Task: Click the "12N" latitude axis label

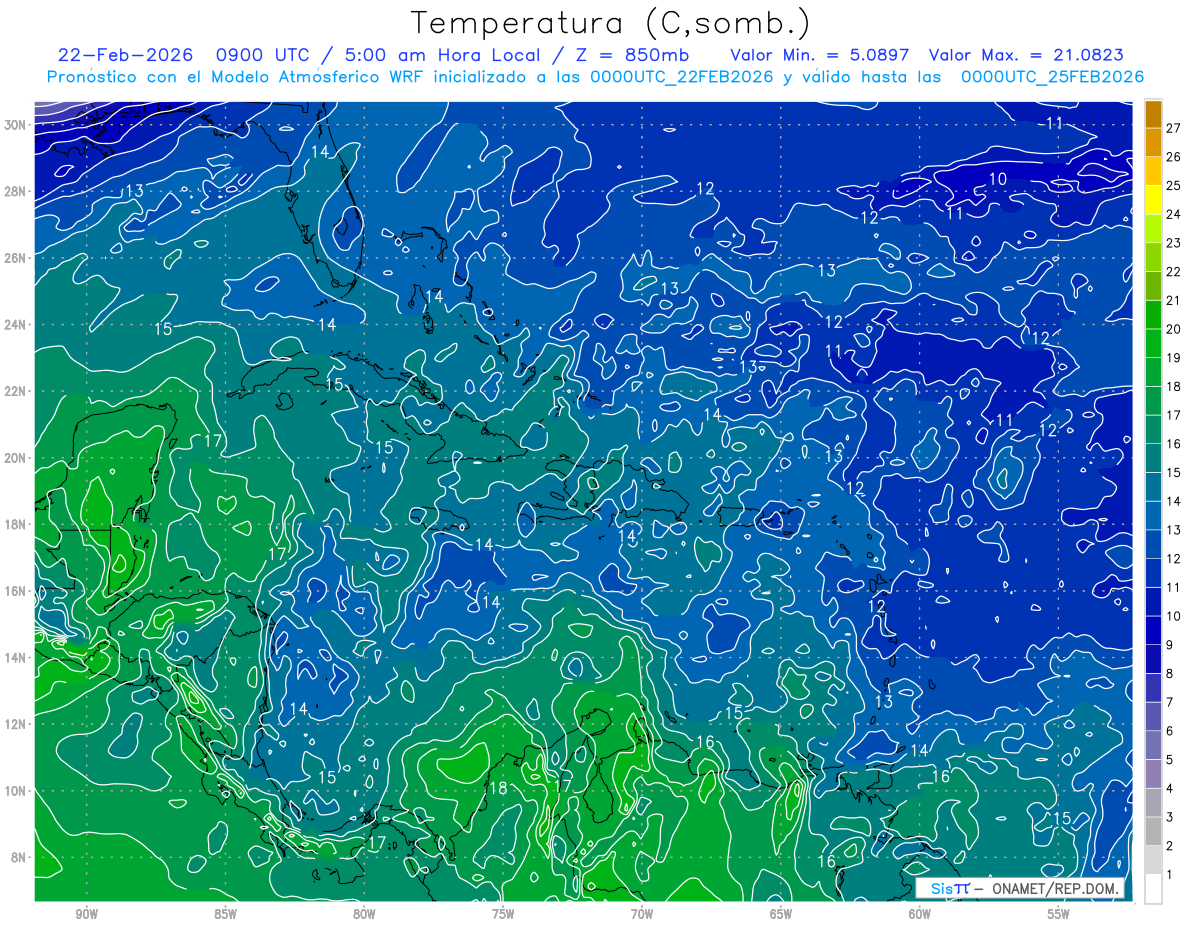Action: tap(15, 724)
